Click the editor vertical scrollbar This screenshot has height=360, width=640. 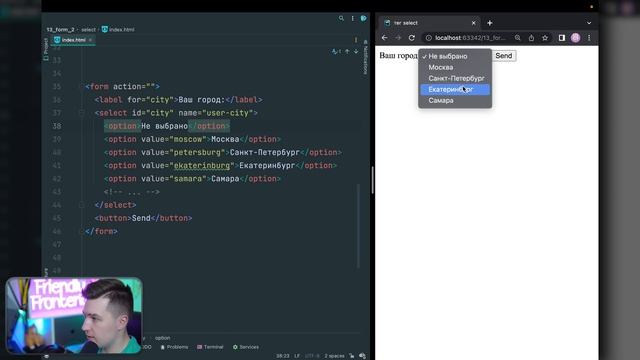(359, 226)
